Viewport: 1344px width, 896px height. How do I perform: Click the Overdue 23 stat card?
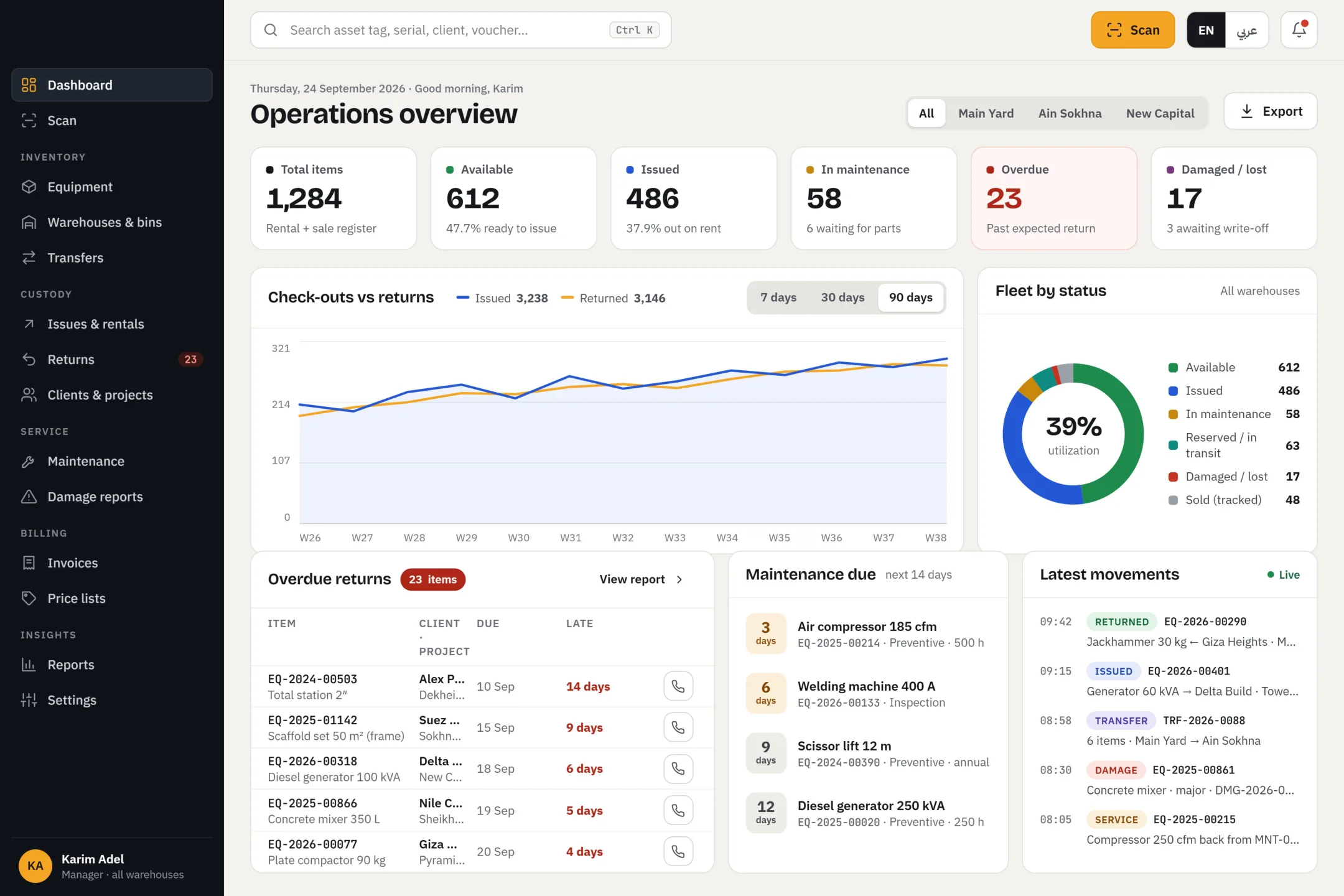pos(1053,198)
